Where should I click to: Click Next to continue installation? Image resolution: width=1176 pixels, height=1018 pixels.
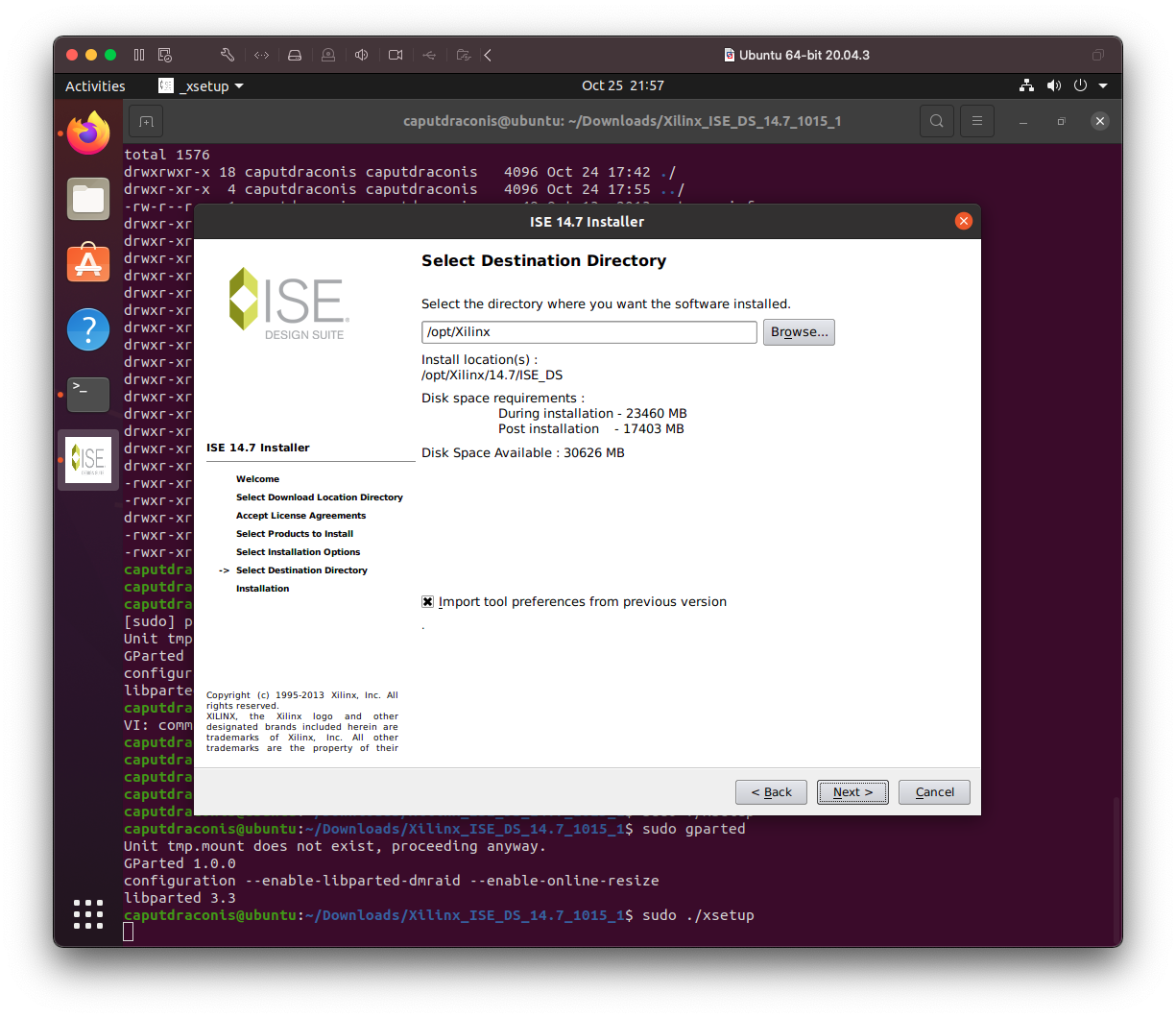point(852,792)
